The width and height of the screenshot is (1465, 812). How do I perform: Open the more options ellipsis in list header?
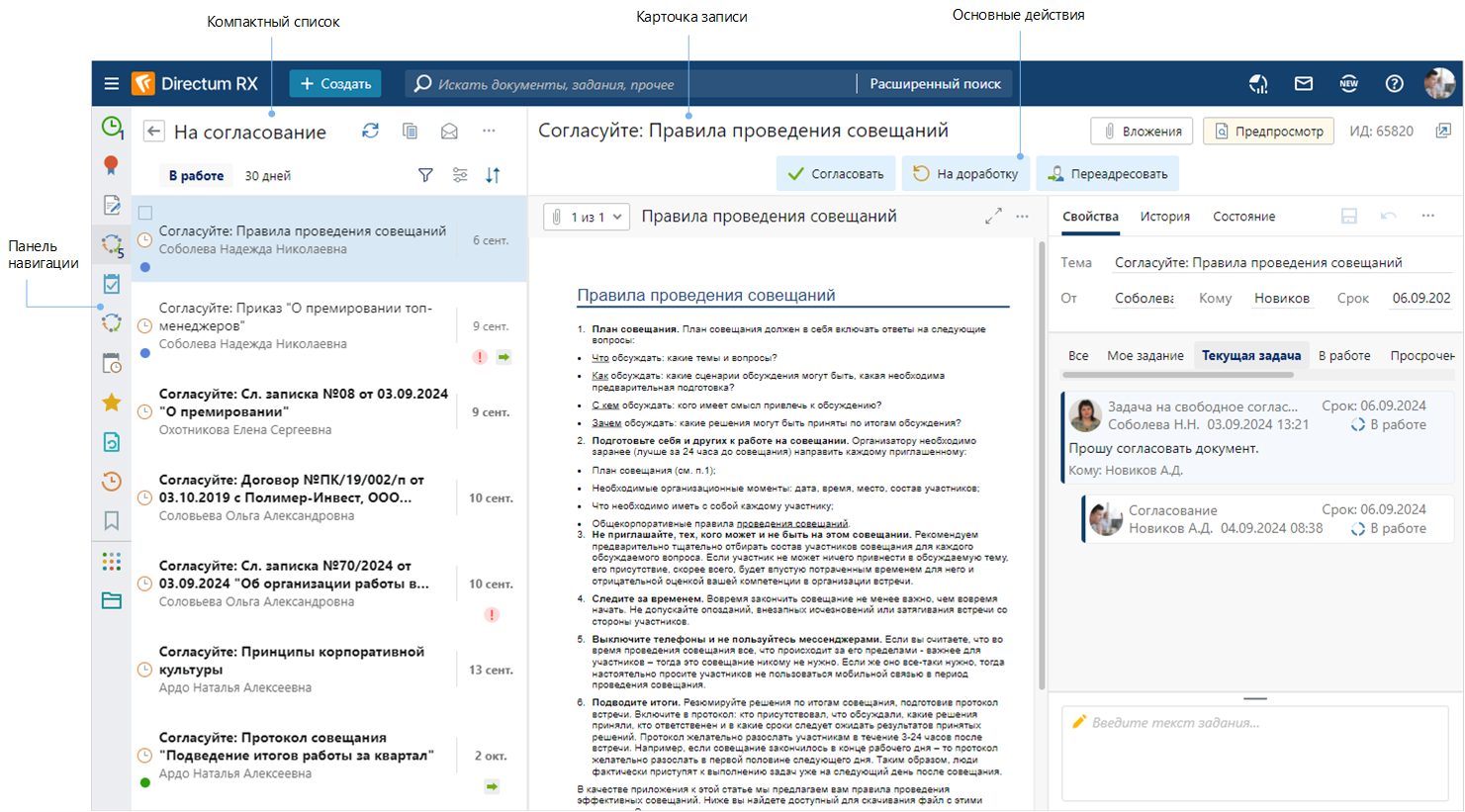coord(489,131)
